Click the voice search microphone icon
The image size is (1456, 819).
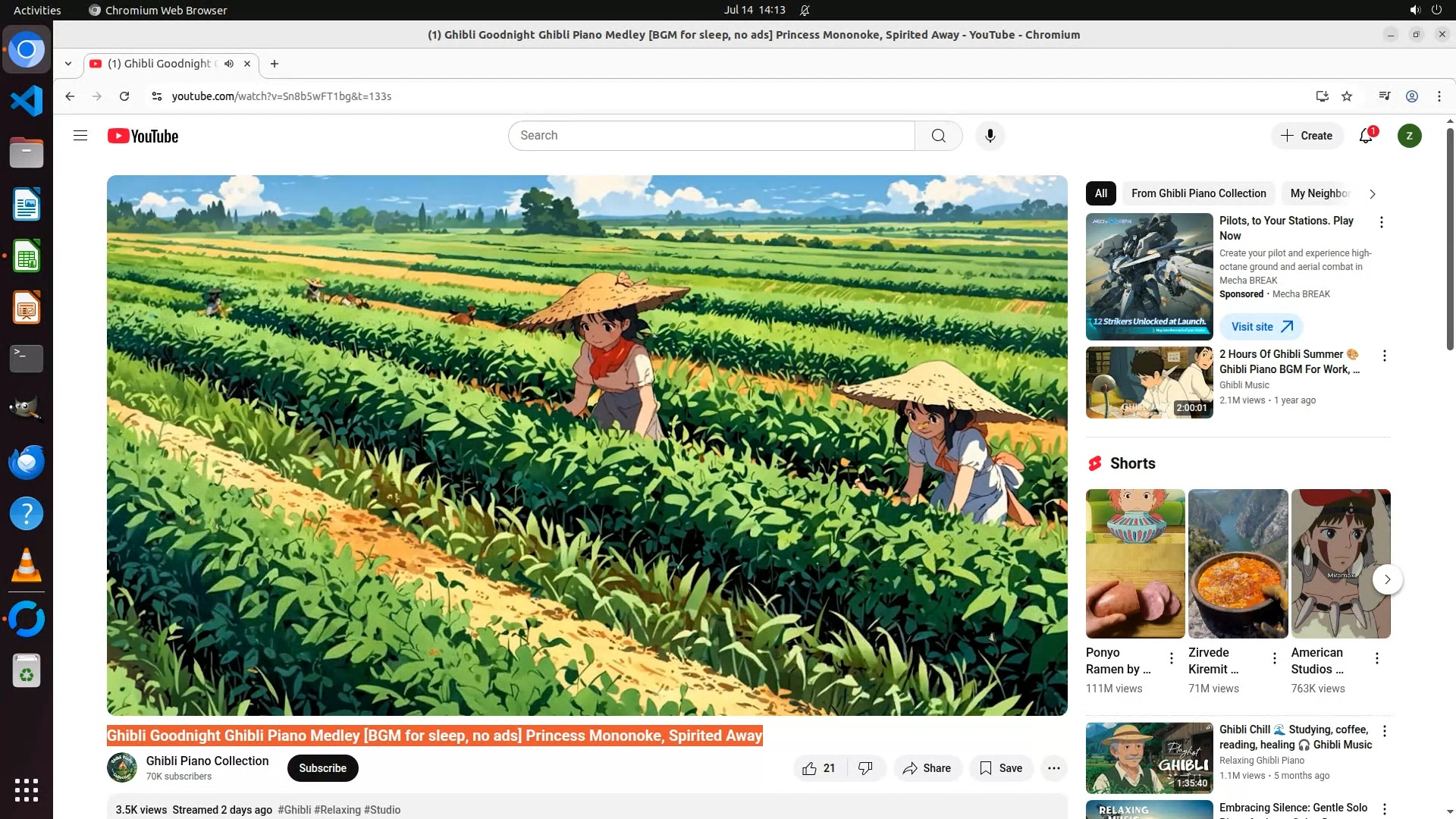tap(990, 136)
